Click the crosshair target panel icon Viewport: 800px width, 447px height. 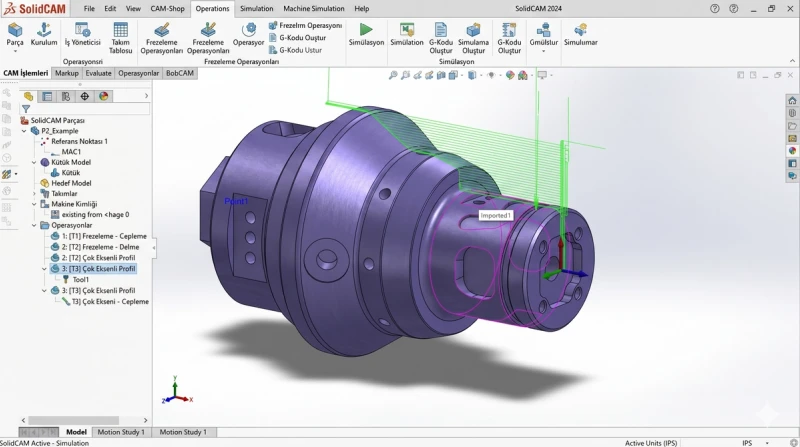(85, 96)
